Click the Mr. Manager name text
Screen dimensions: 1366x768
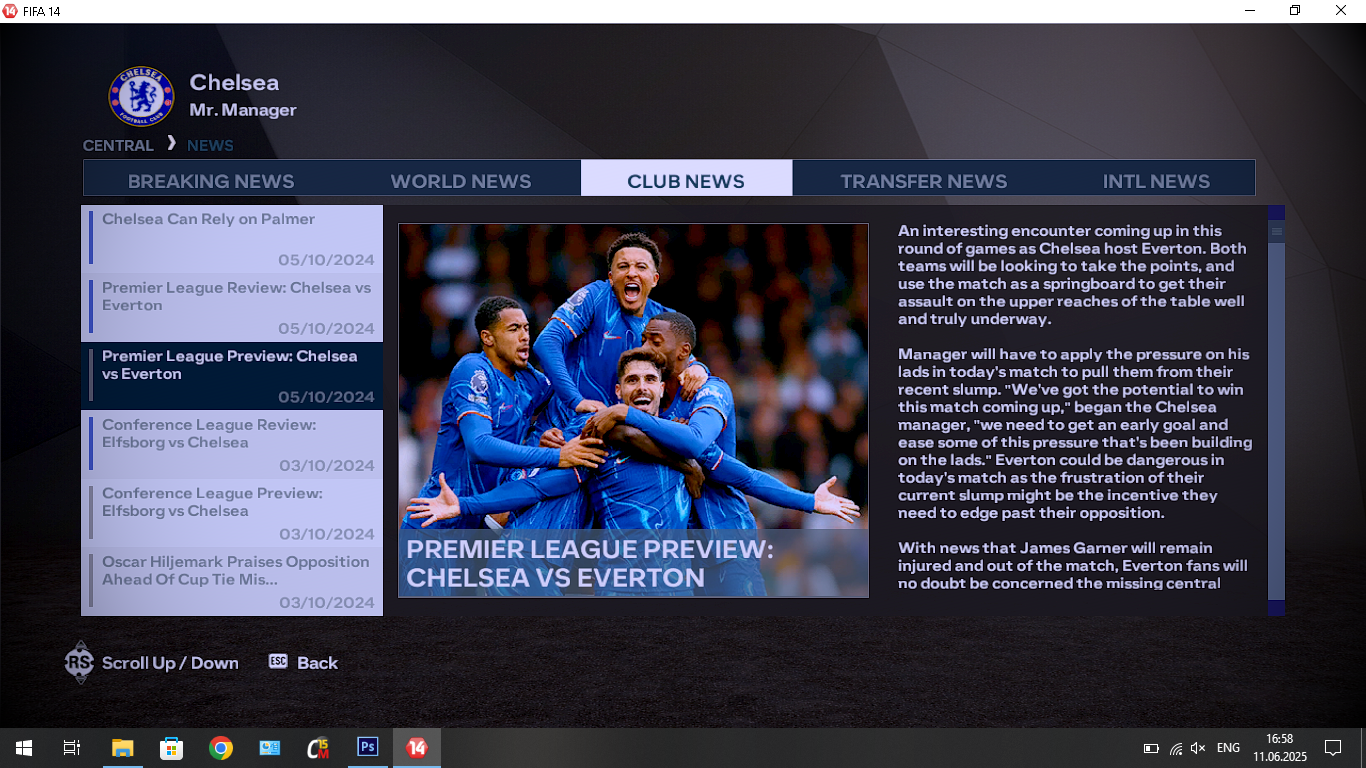[x=243, y=110]
